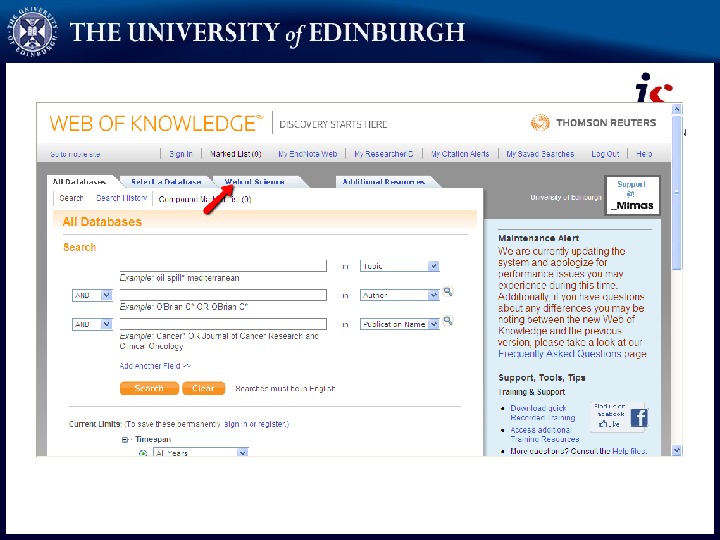
Task: Open the Web of Science tab
Action: point(255,182)
